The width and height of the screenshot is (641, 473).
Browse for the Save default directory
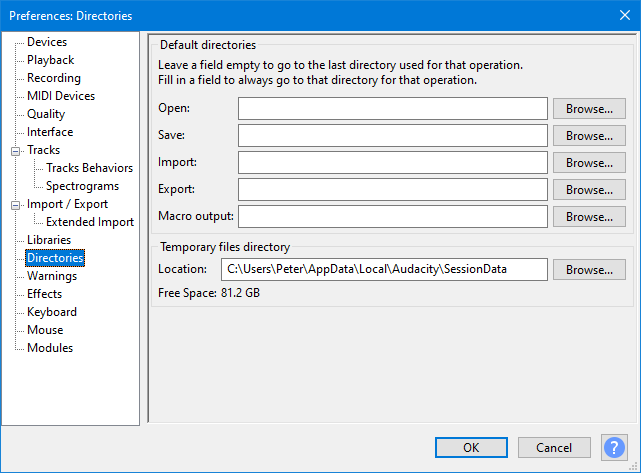pyautogui.click(x=589, y=136)
